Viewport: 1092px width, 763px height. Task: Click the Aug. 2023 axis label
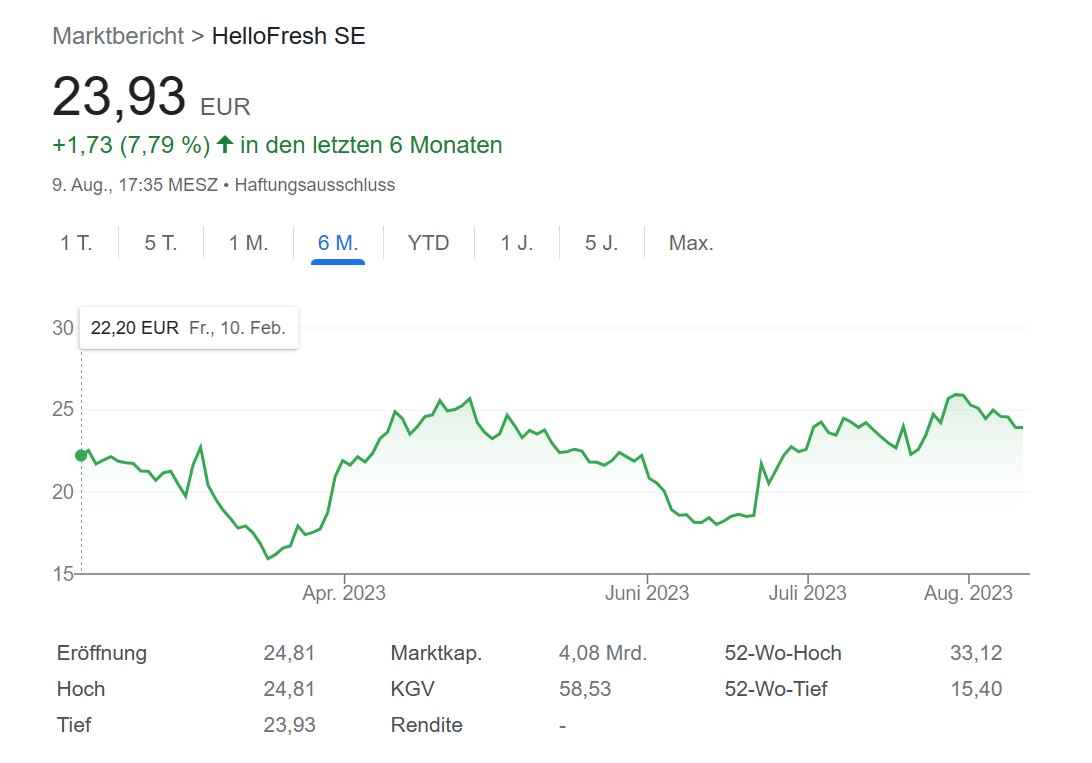pos(968,593)
